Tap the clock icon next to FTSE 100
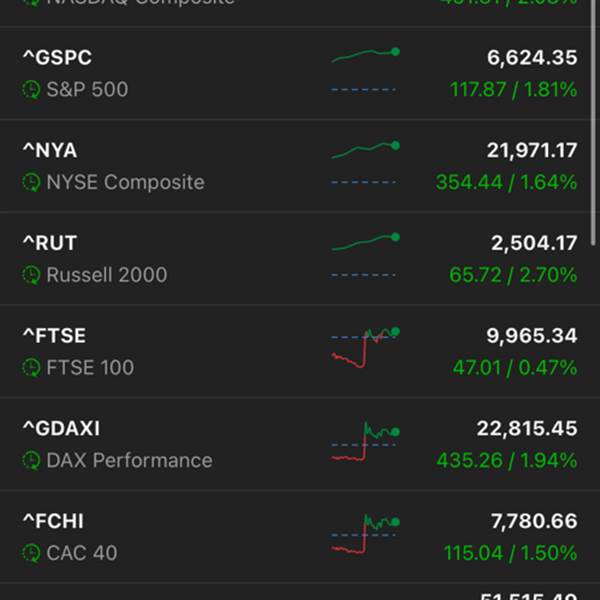Viewport: 600px width, 600px height. [x=31, y=368]
